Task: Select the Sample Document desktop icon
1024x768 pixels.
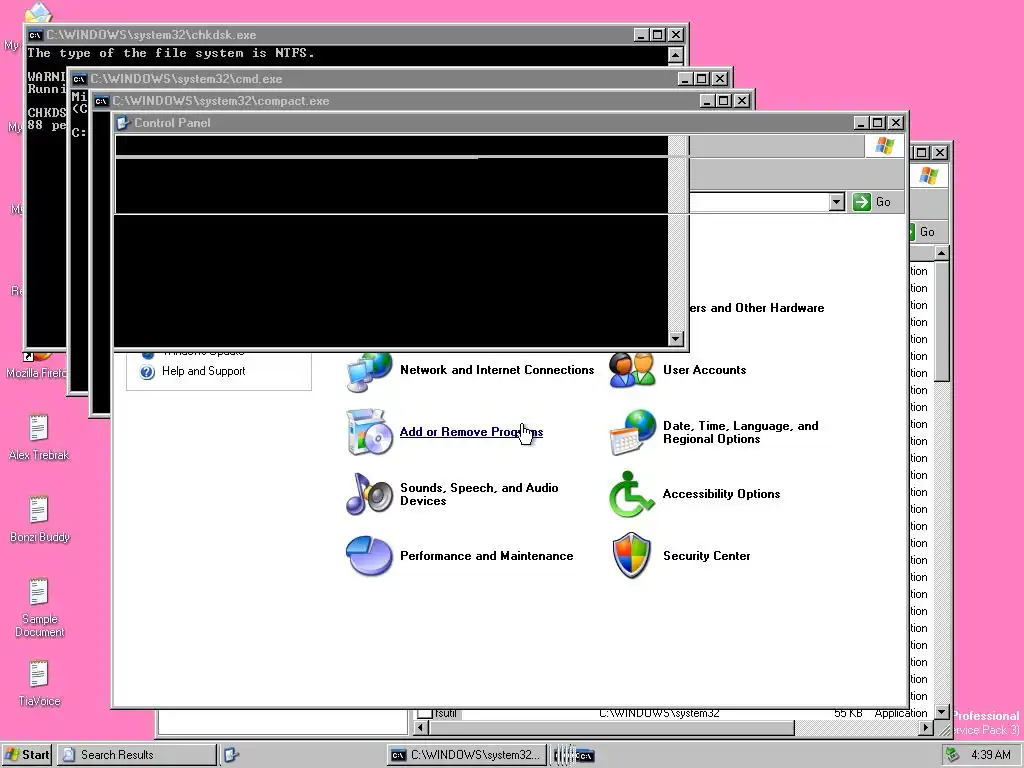Action: pyautogui.click(x=39, y=592)
